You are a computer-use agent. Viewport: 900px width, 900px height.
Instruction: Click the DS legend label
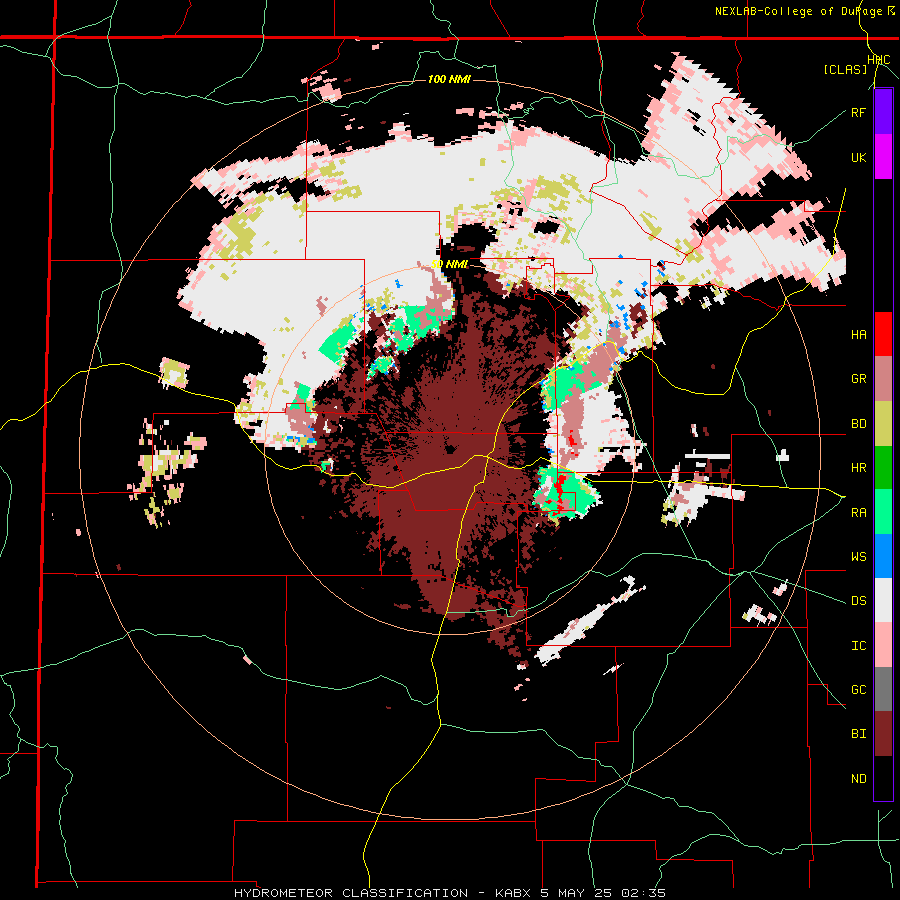pos(858,601)
